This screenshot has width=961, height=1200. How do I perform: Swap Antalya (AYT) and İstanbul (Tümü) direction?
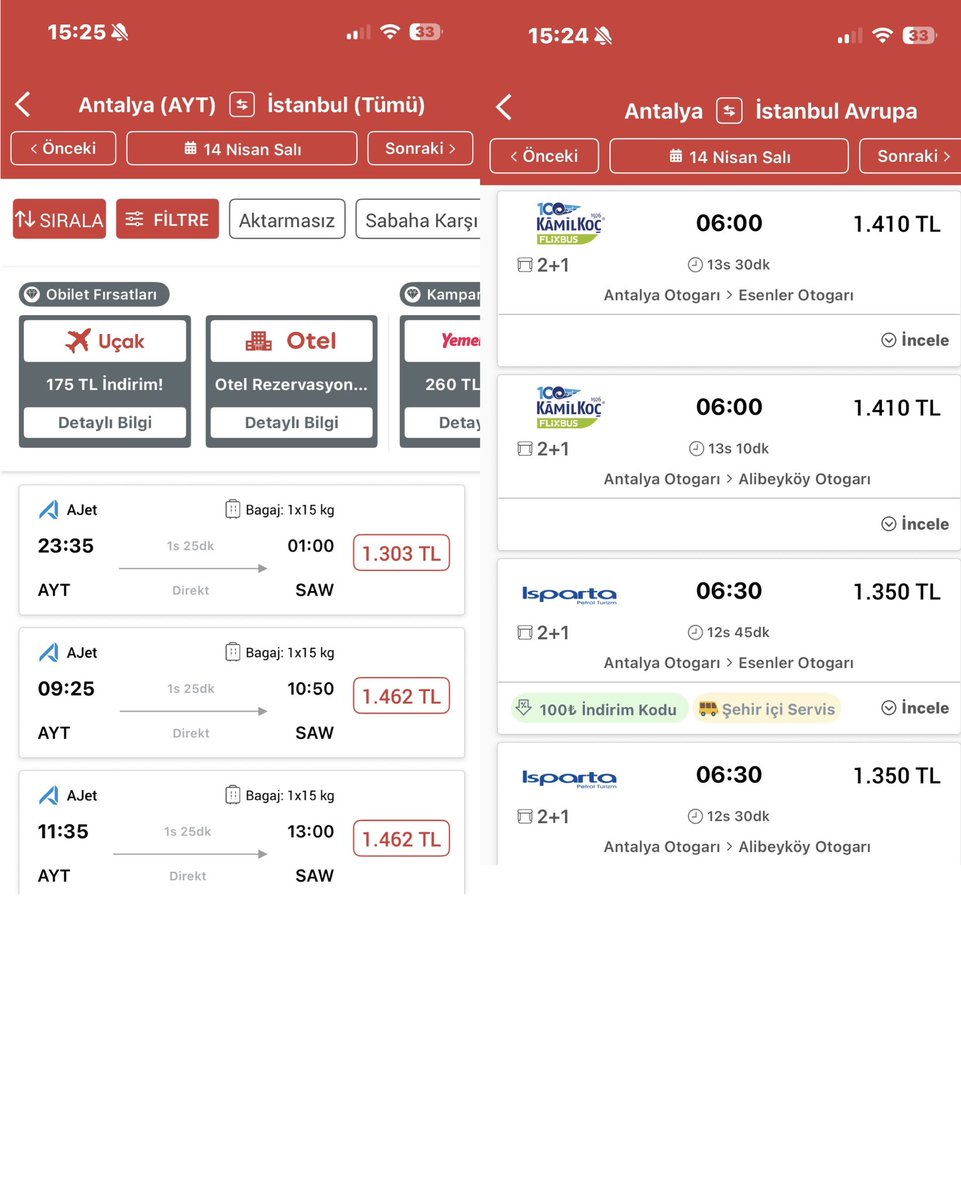click(241, 104)
